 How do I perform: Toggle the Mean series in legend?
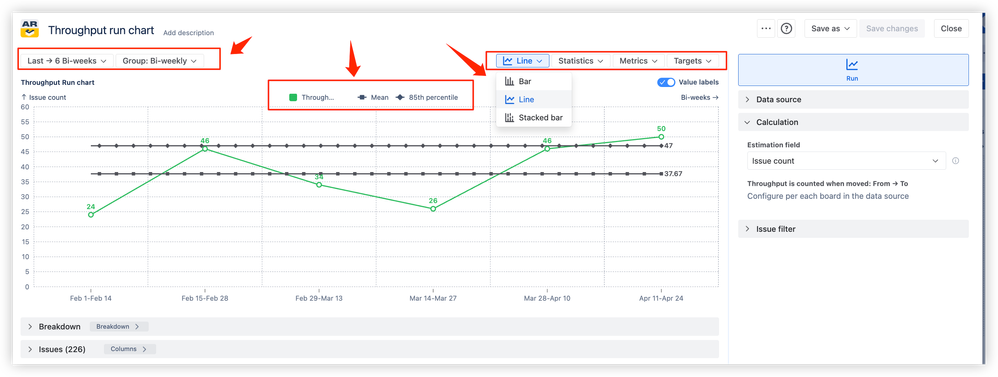(x=372, y=97)
